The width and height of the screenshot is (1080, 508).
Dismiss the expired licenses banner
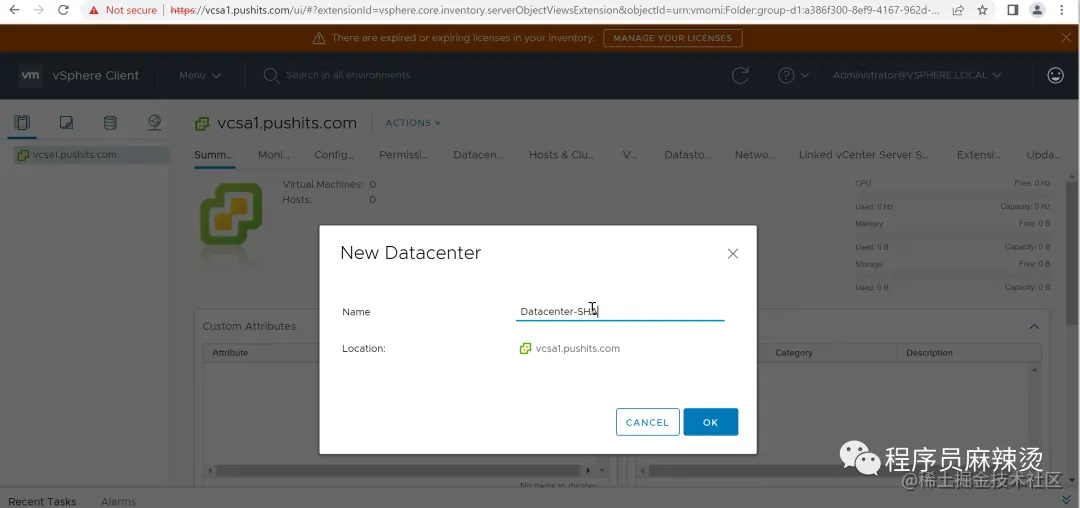tap(1066, 38)
